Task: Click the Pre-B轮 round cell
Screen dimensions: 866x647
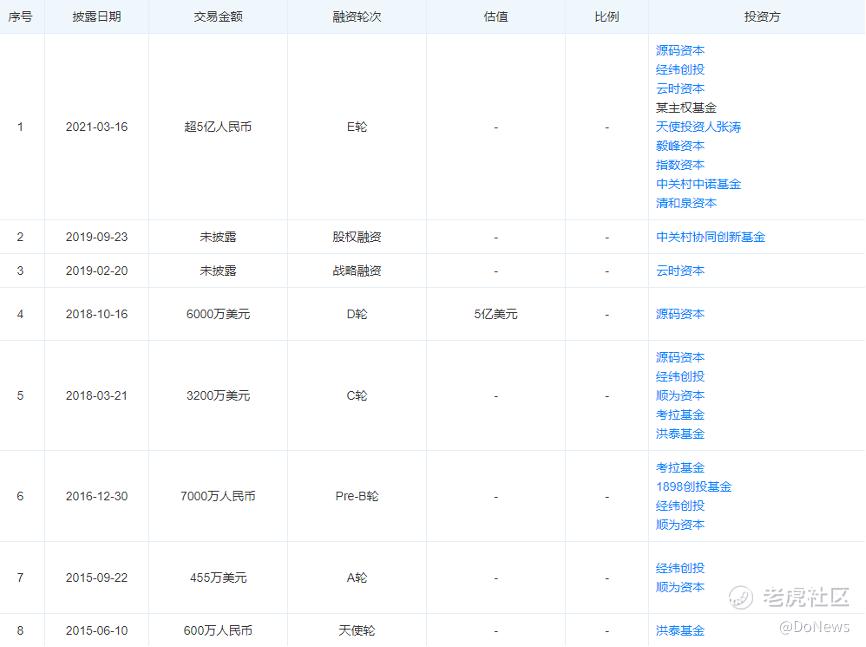Action: [357, 496]
